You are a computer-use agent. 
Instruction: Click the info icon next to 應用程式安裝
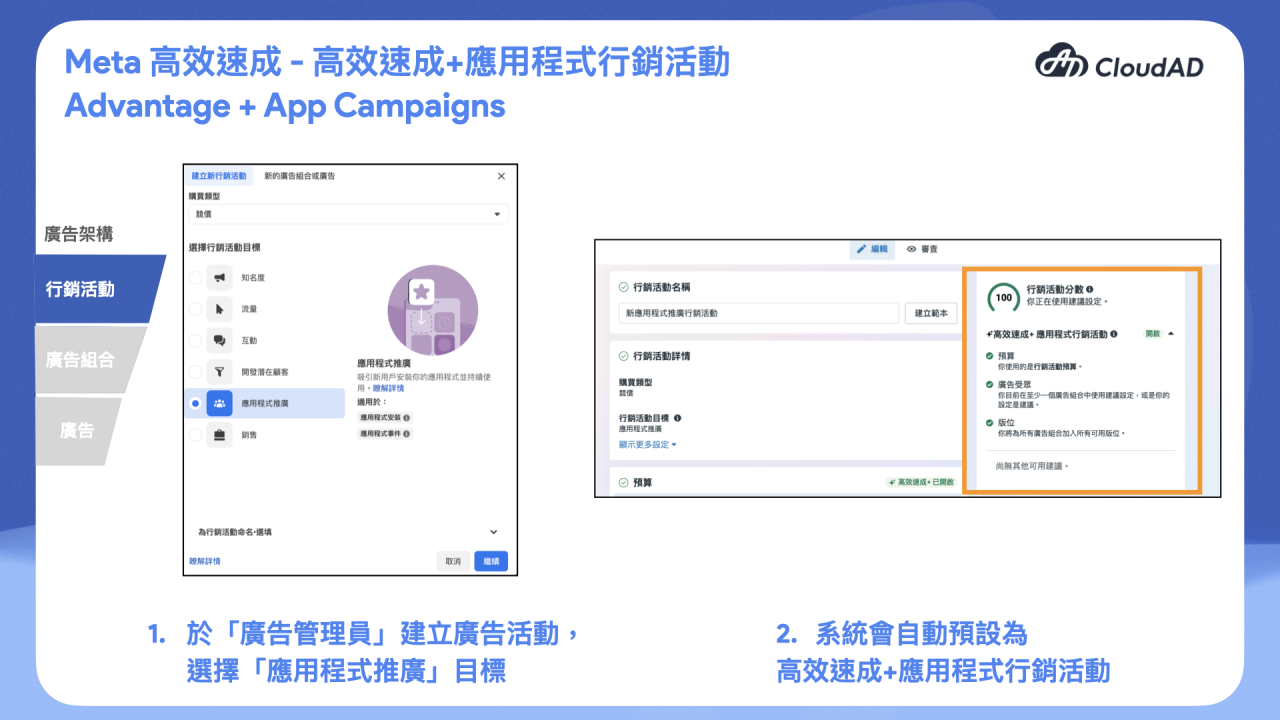point(407,418)
